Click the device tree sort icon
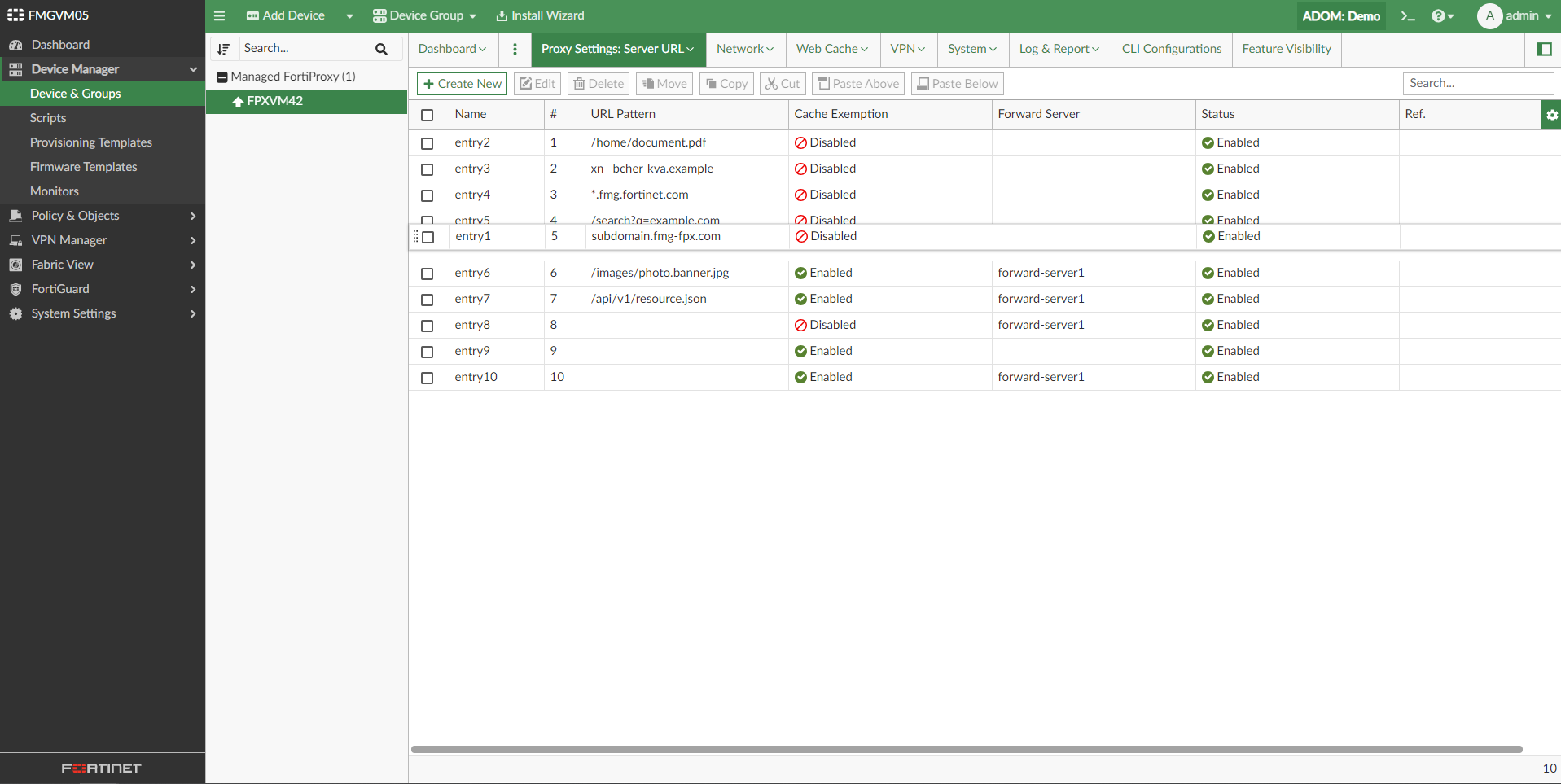The height and width of the screenshot is (784, 1561). [224, 49]
